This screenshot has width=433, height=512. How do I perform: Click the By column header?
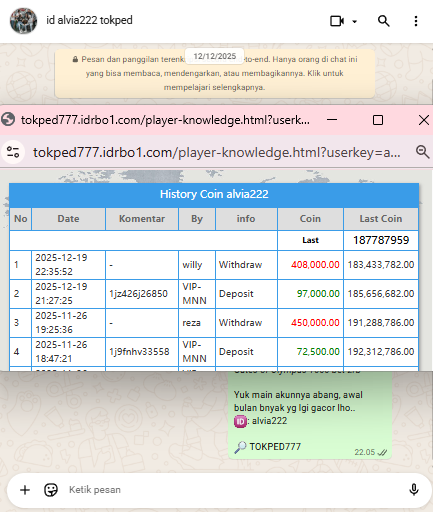[x=197, y=219]
